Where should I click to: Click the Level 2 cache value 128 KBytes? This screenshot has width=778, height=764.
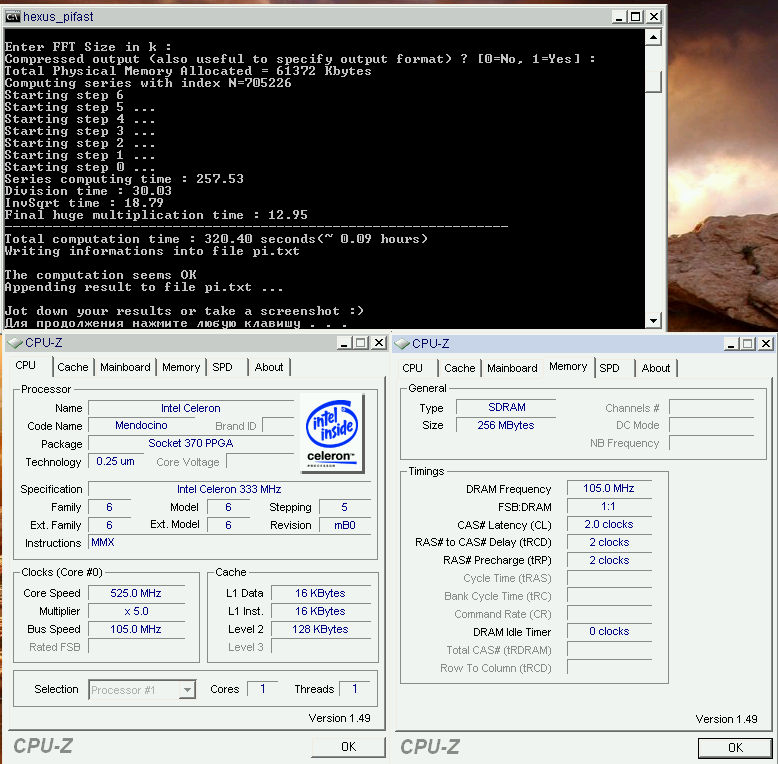[x=321, y=629]
